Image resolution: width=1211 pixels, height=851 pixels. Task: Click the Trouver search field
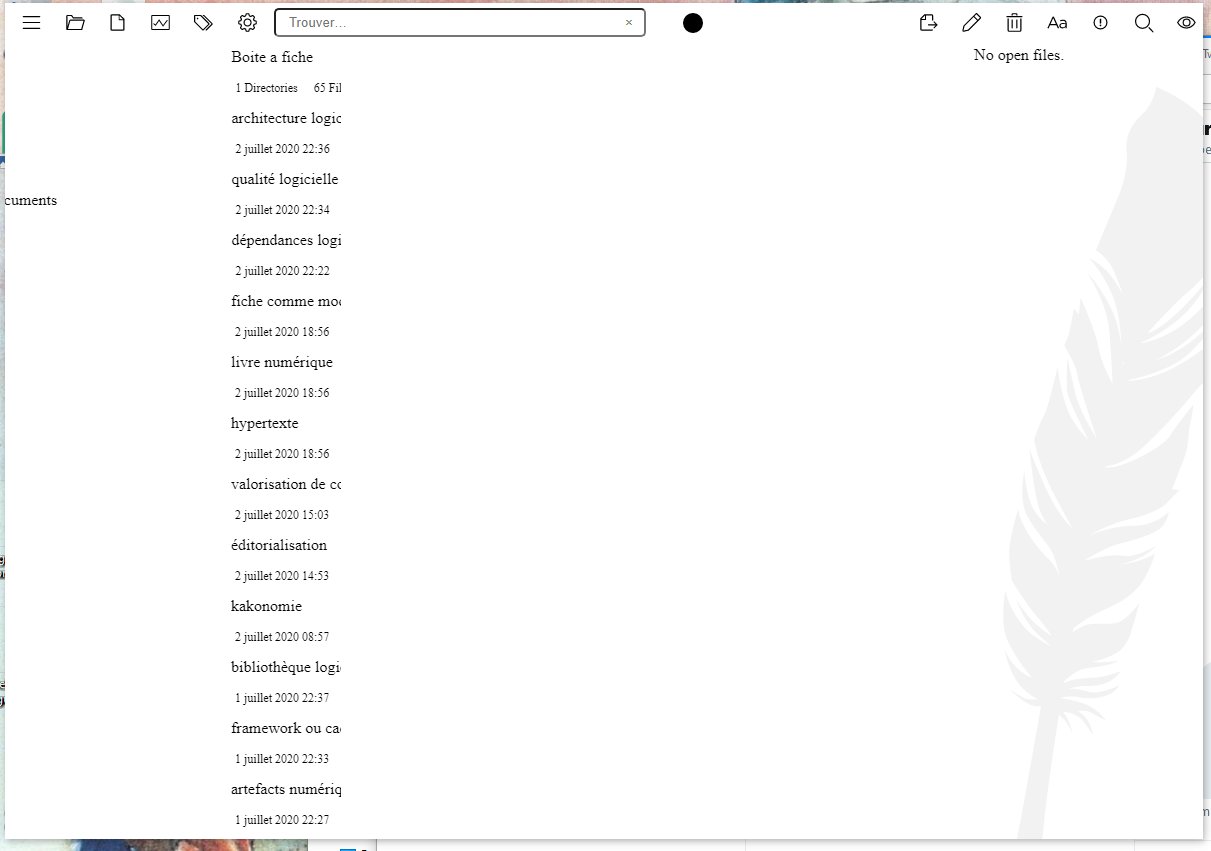point(460,22)
